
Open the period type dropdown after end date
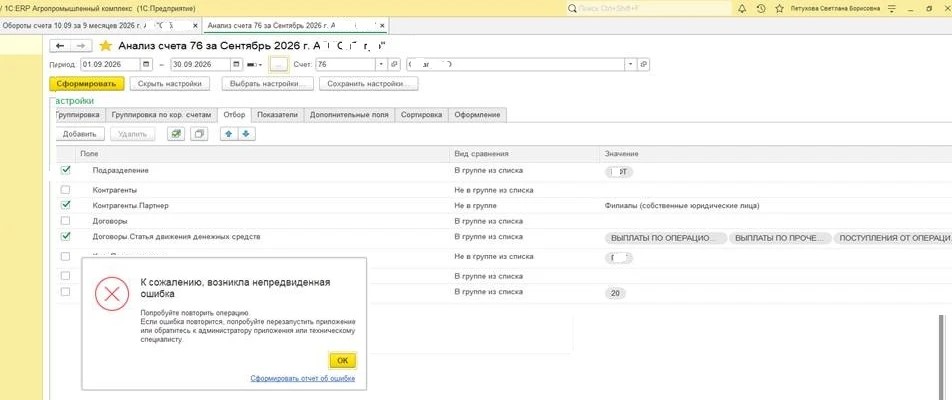click(255, 64)
